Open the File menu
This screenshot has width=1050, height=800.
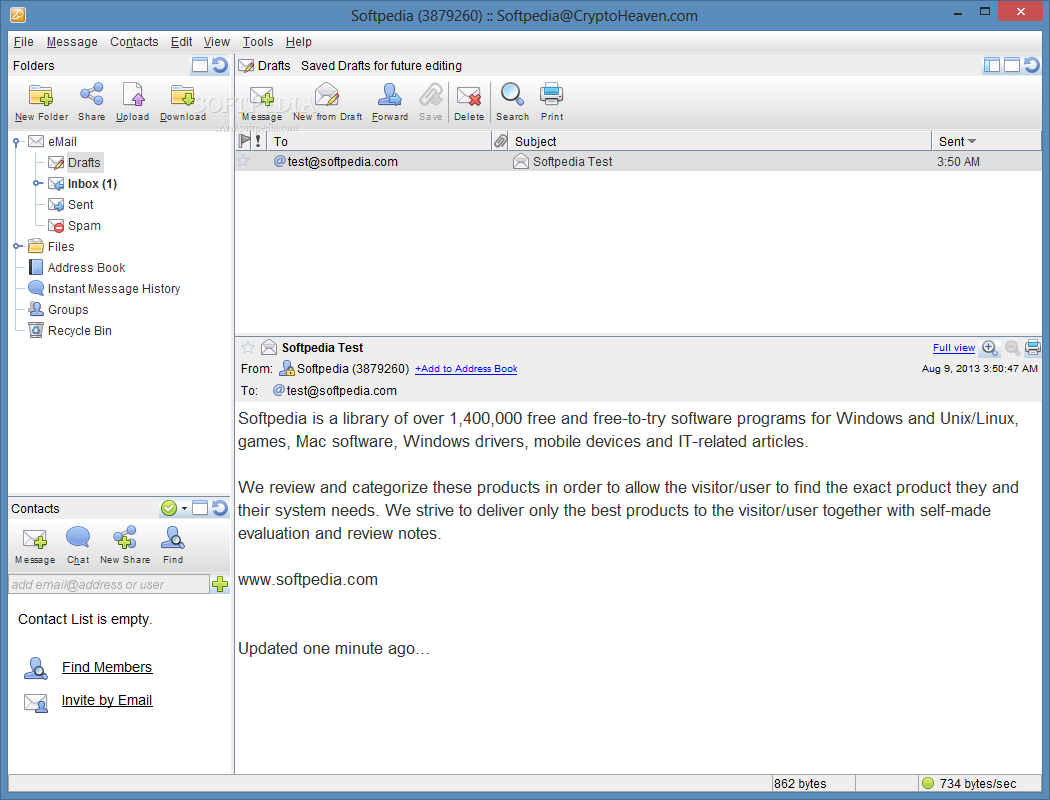click(23, 42)
